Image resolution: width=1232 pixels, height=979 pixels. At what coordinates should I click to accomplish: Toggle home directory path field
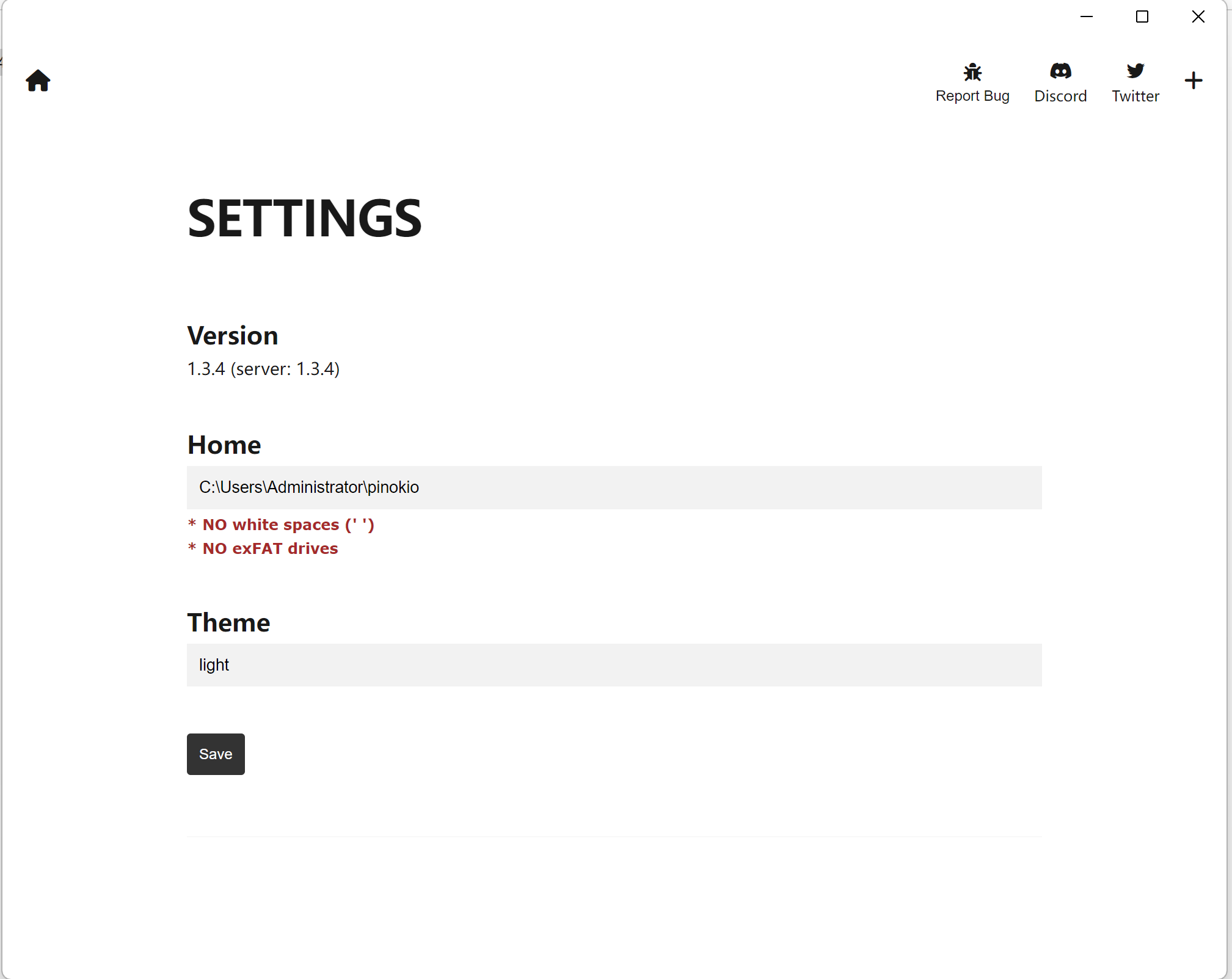(615, 487)
